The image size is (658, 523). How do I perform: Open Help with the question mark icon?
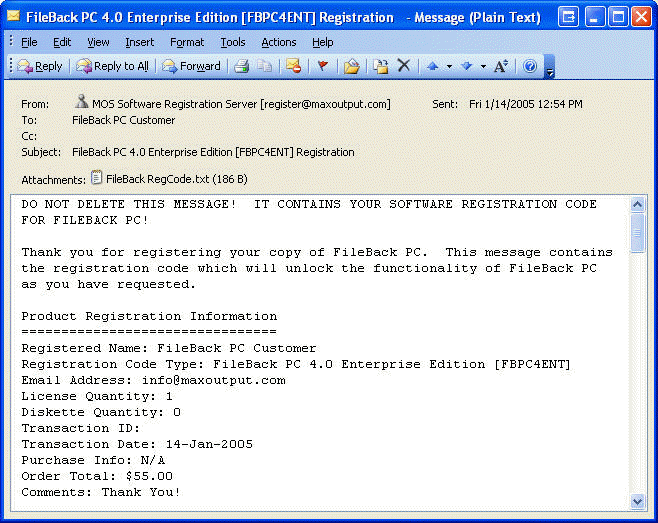coord(530,66)
